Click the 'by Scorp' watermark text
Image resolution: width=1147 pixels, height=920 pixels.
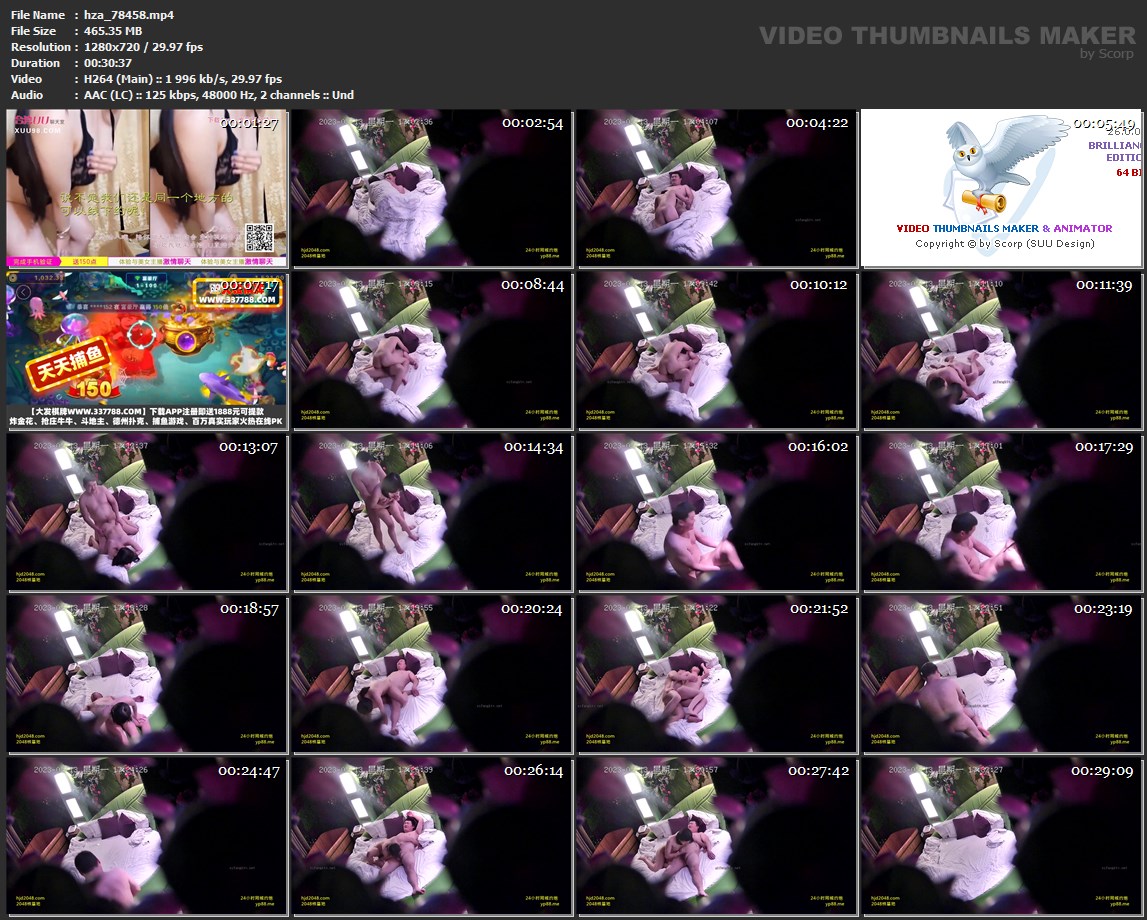1107,54
